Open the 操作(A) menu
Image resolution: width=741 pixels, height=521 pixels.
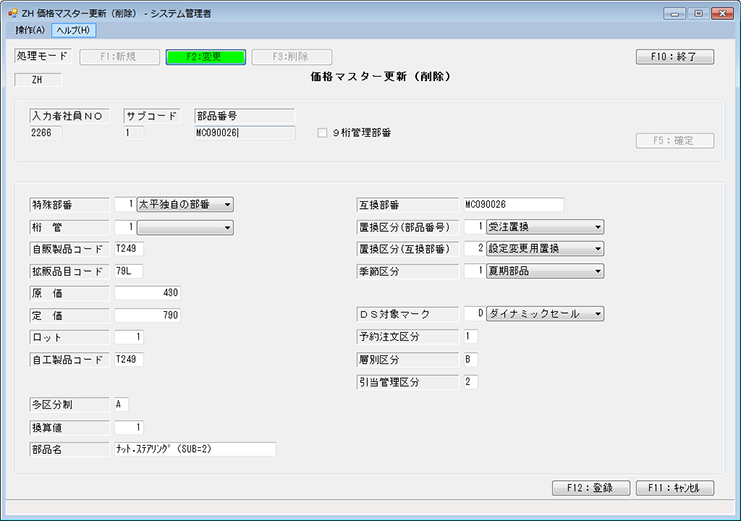(30, 31)
